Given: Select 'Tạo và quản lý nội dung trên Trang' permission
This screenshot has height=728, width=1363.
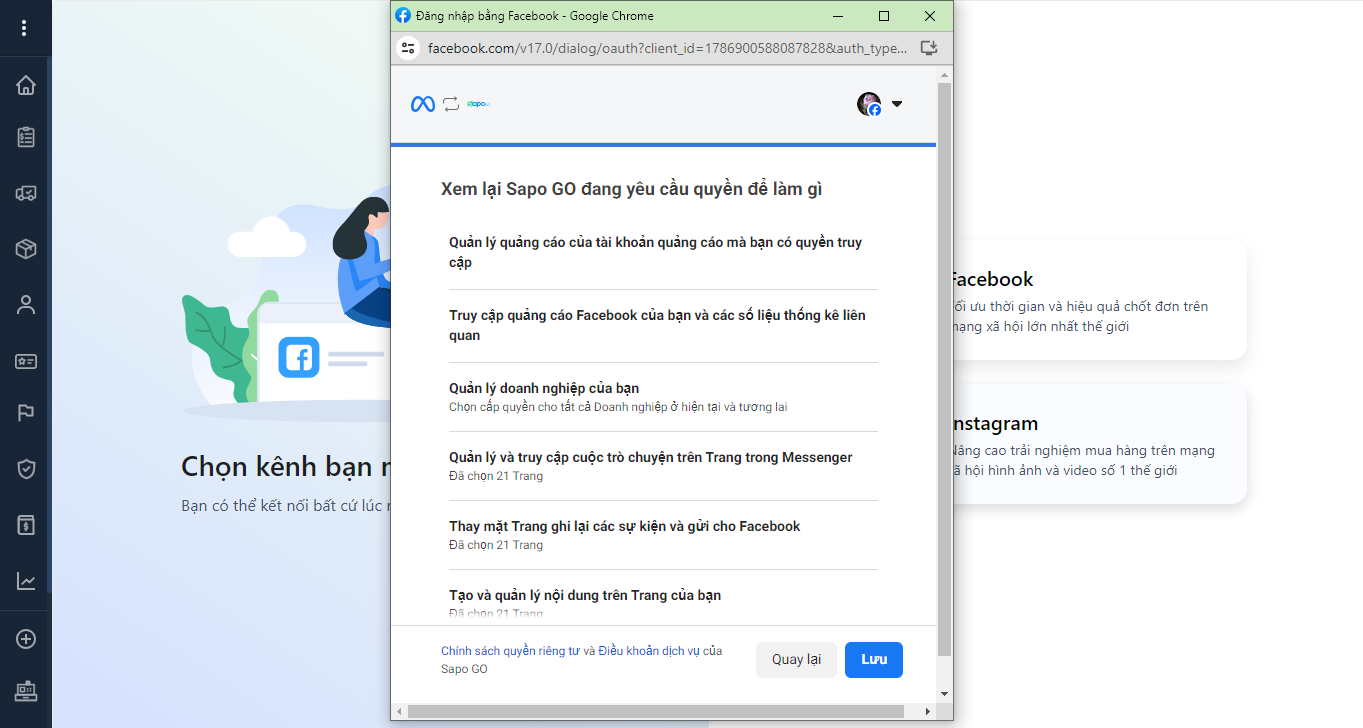Looking at the screenshot, I should [x=585, y=595].
